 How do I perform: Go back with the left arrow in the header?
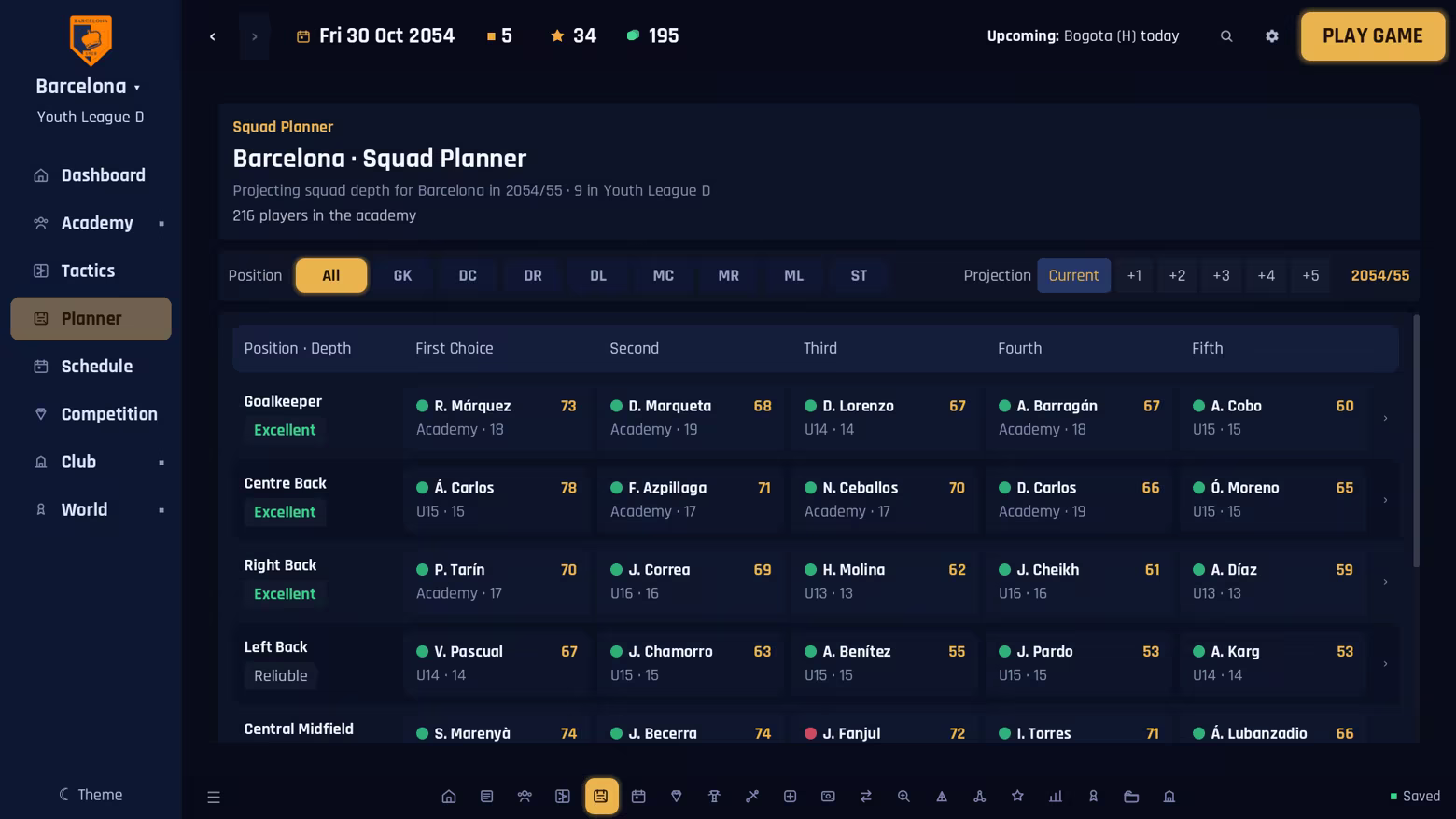click(213, 36)
